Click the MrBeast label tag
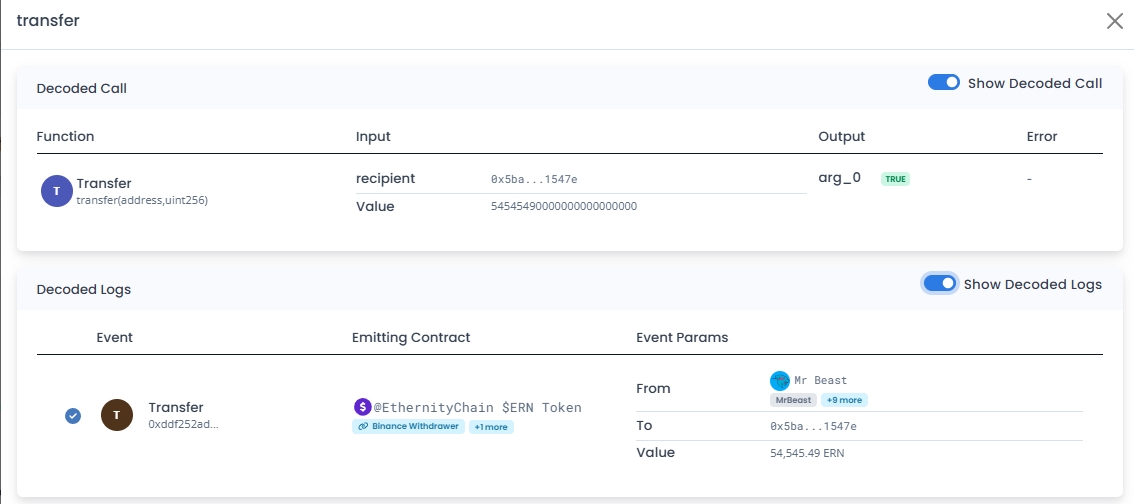Image resolution: width=1134 pixels, height=504 pixels. click(x=793, y=400)
